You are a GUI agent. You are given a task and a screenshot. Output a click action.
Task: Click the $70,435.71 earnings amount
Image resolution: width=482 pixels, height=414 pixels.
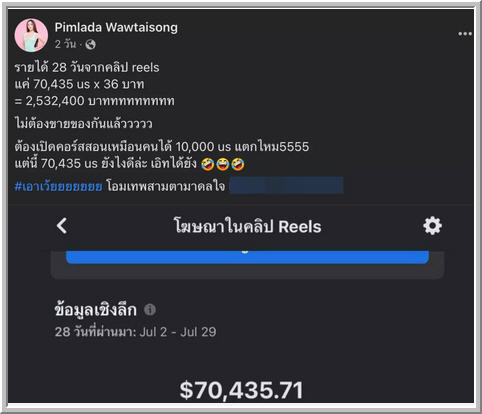point(241,390)
